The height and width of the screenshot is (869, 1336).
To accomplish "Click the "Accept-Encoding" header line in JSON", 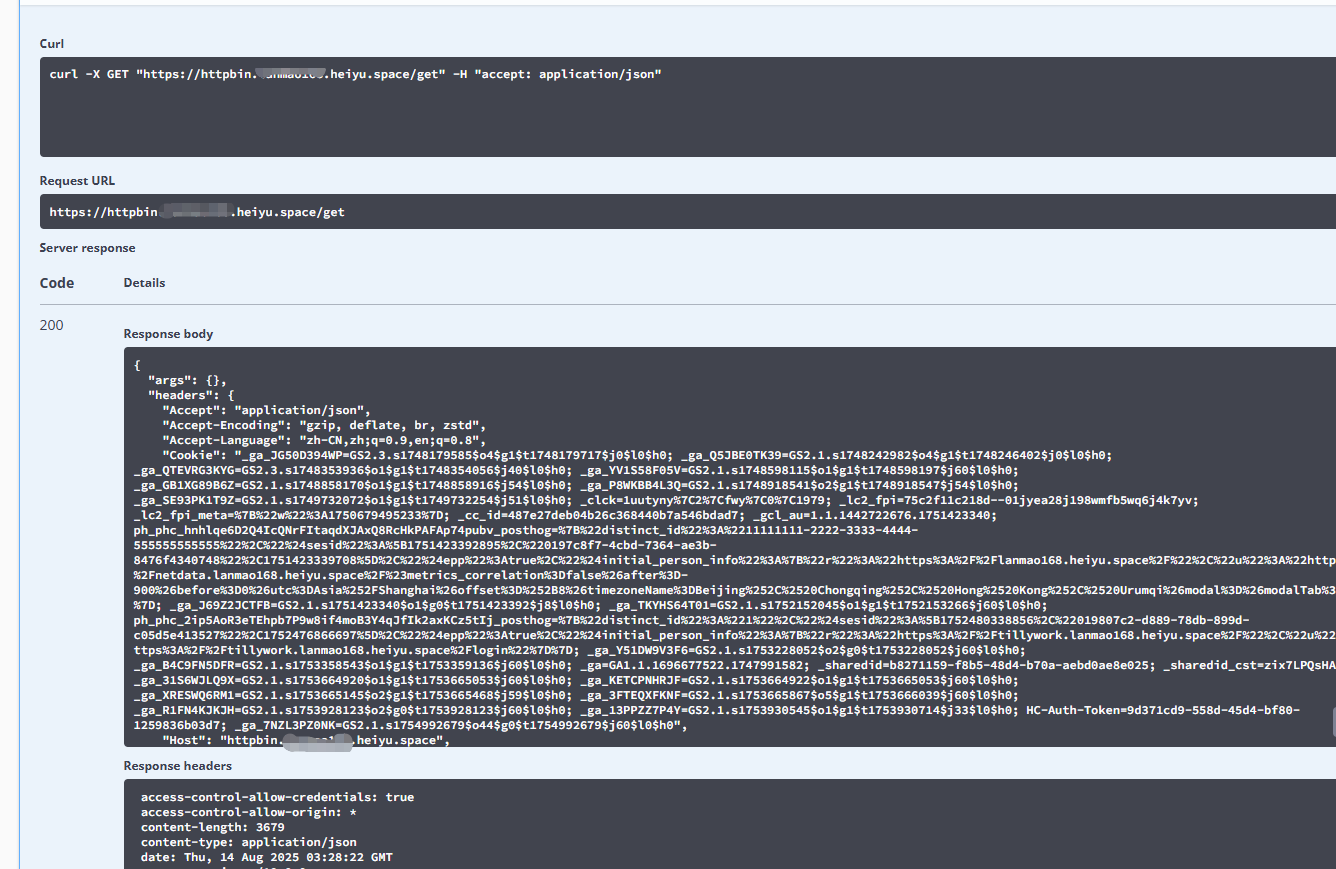I will (x=324, y=425).
